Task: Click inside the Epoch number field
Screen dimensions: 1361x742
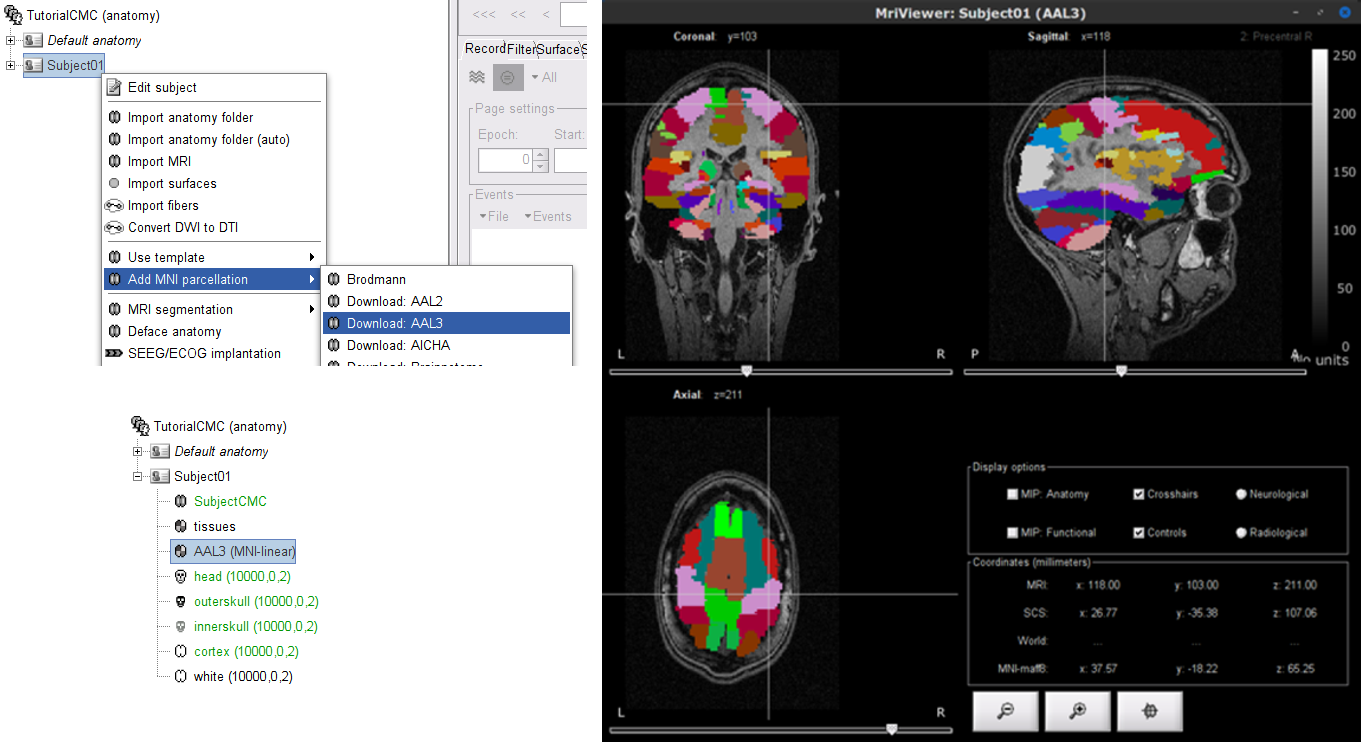Action: pyautogui.click(x=506, y=160)
